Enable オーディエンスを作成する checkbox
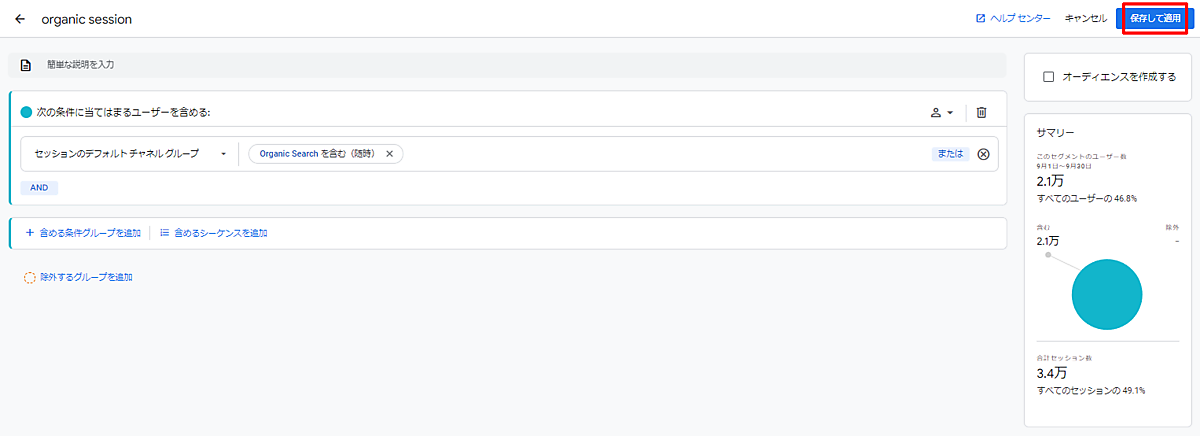 (1049, 77)
